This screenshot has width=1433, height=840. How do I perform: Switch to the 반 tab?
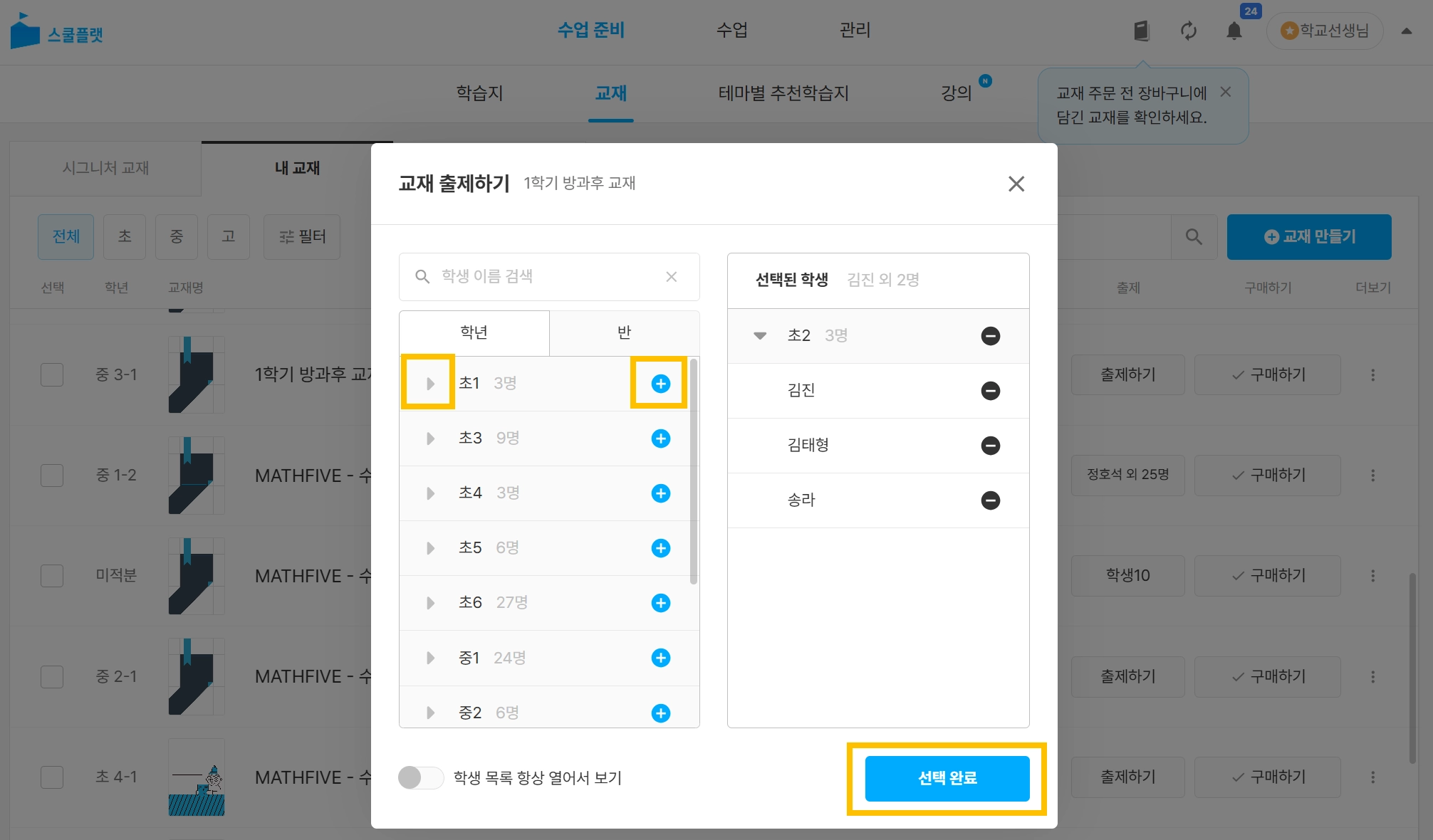point(624,332)
